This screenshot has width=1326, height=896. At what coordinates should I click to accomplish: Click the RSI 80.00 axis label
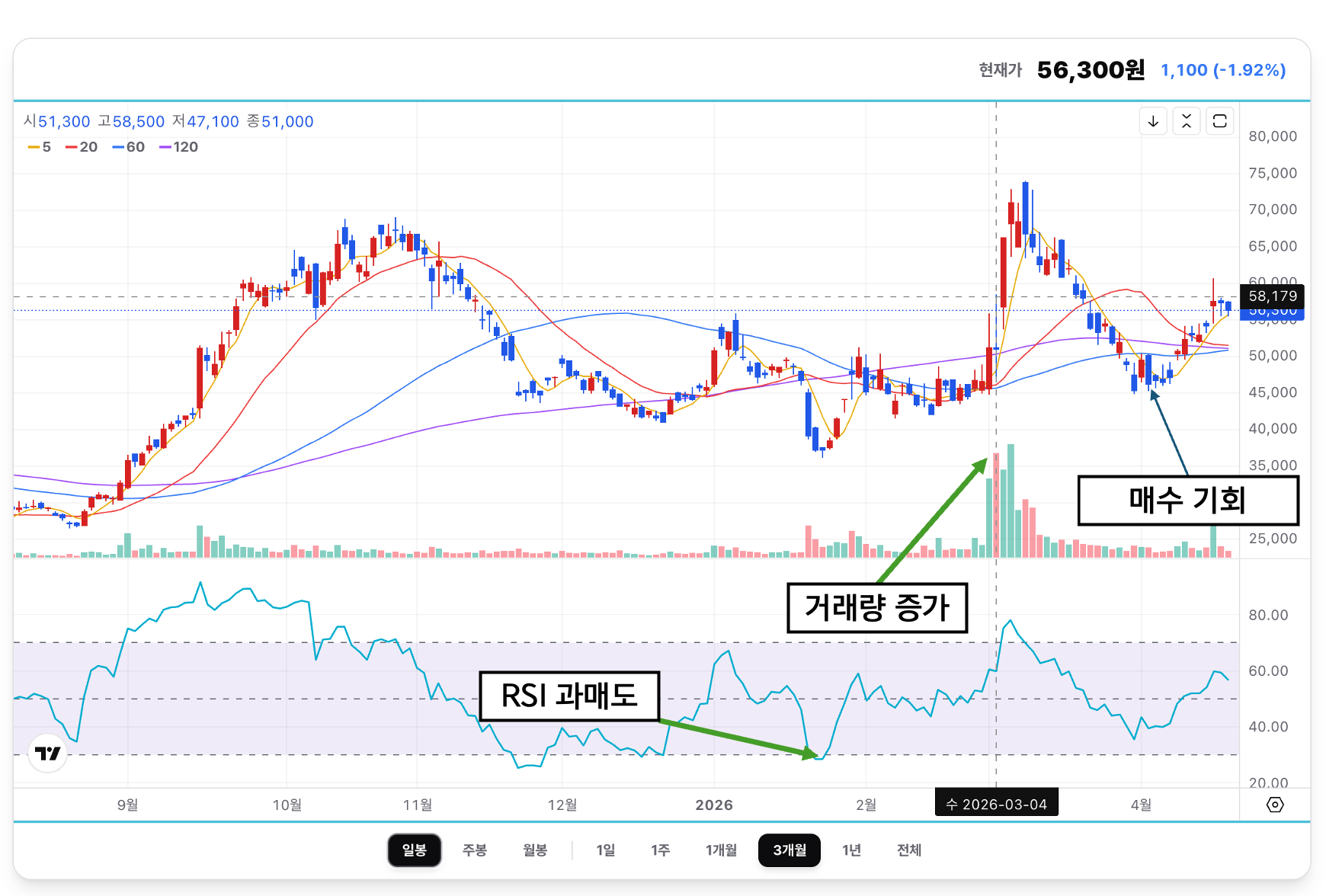[1268, 615]
